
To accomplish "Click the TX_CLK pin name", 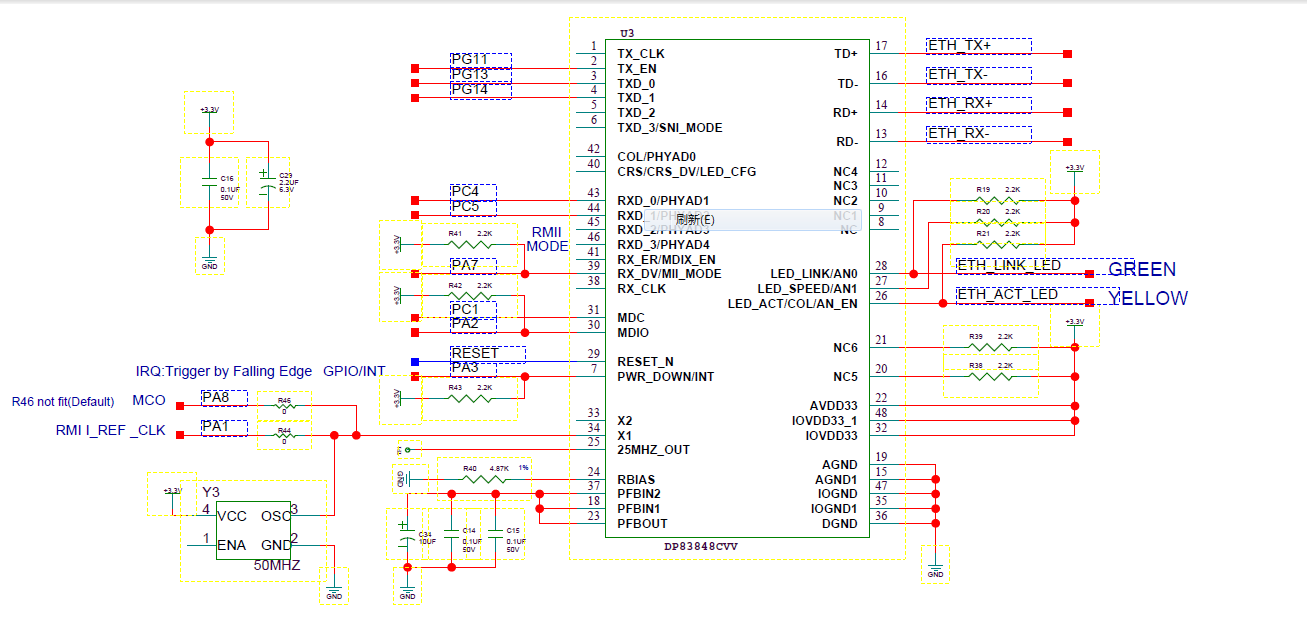I will click(641, 54).
